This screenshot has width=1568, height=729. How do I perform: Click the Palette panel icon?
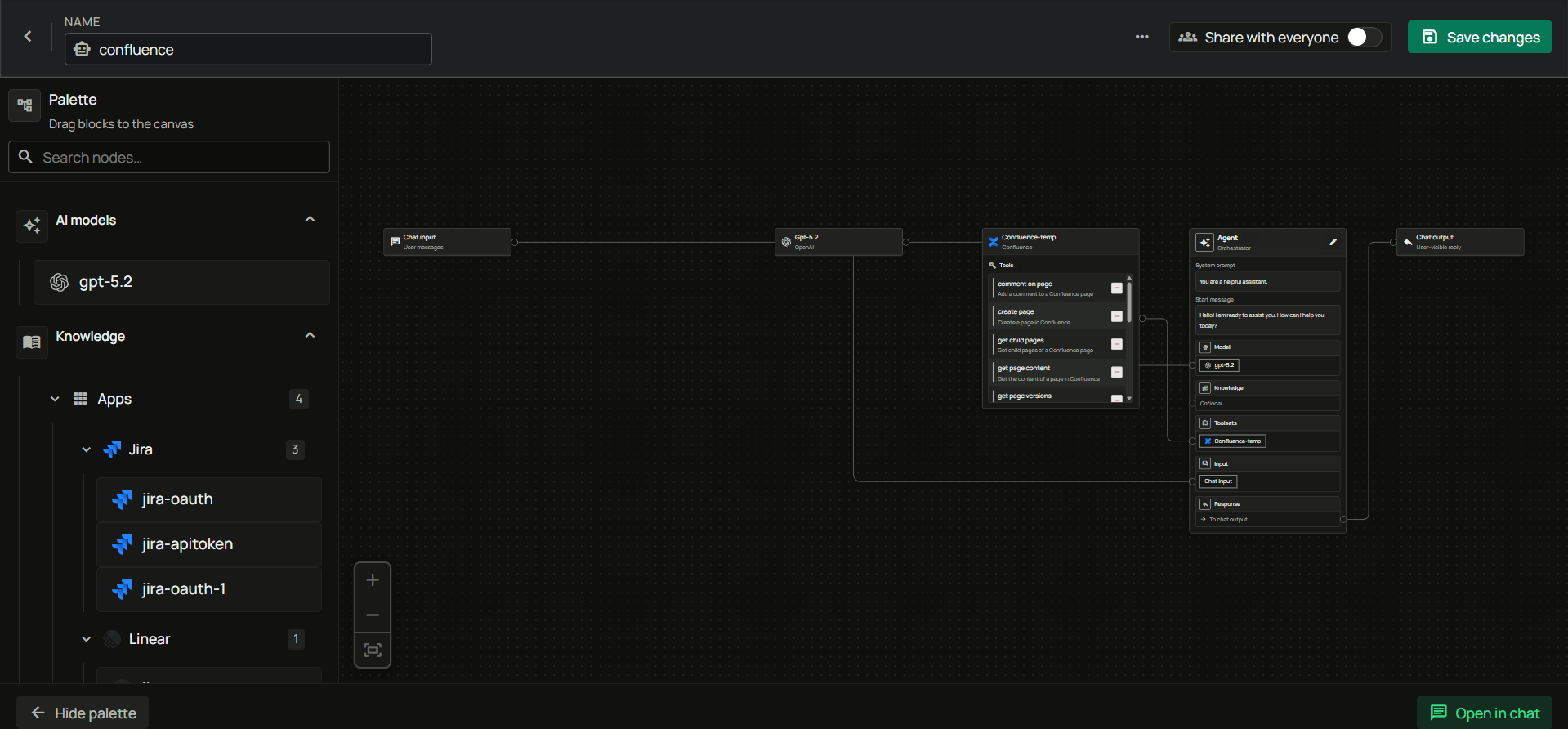(25, 105)
